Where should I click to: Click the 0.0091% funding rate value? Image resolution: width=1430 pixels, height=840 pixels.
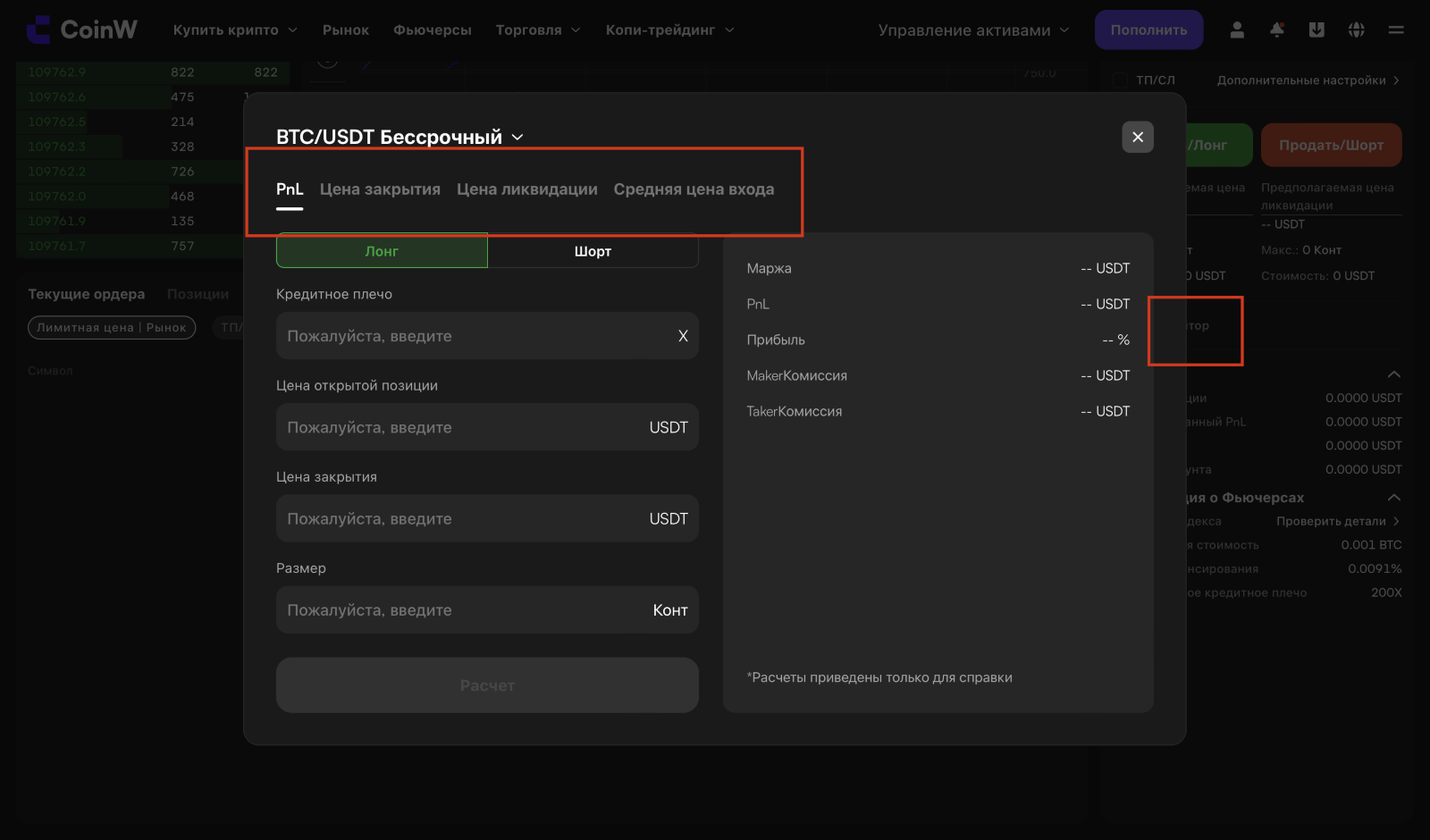click(1375, 568)
